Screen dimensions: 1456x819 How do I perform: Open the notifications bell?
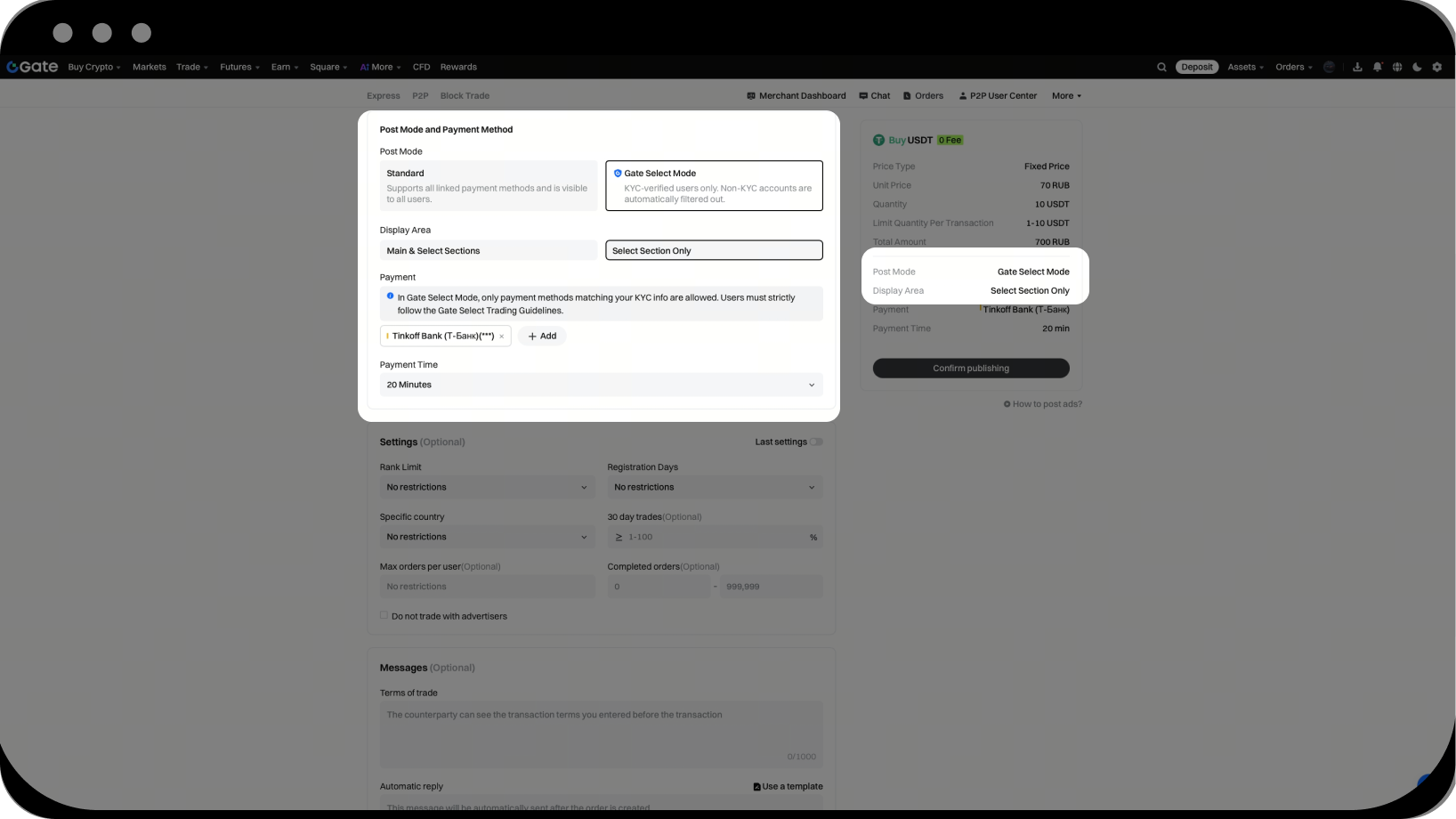click(1378, 67)
